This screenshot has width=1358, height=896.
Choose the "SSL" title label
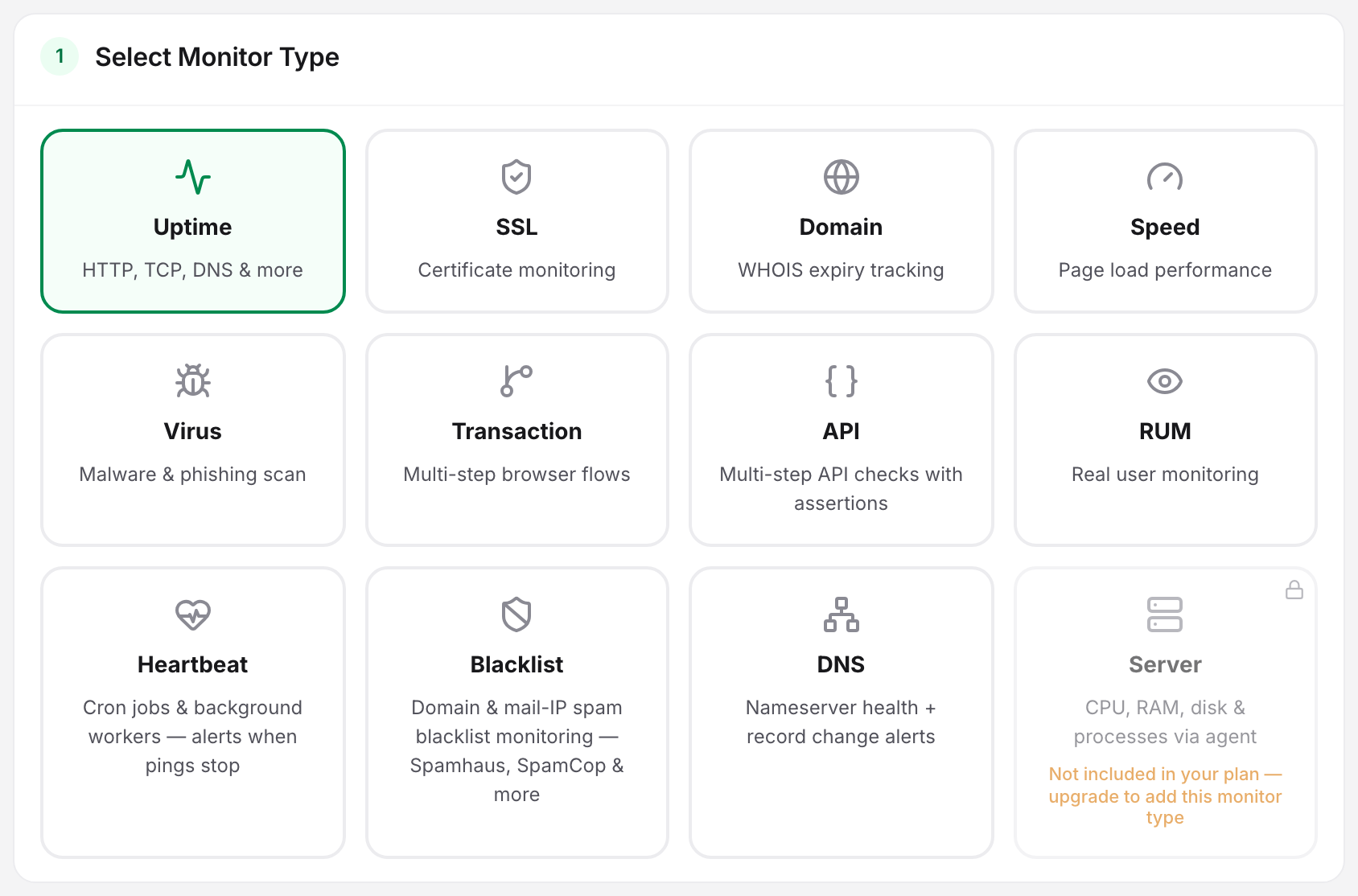click(516, 227)
